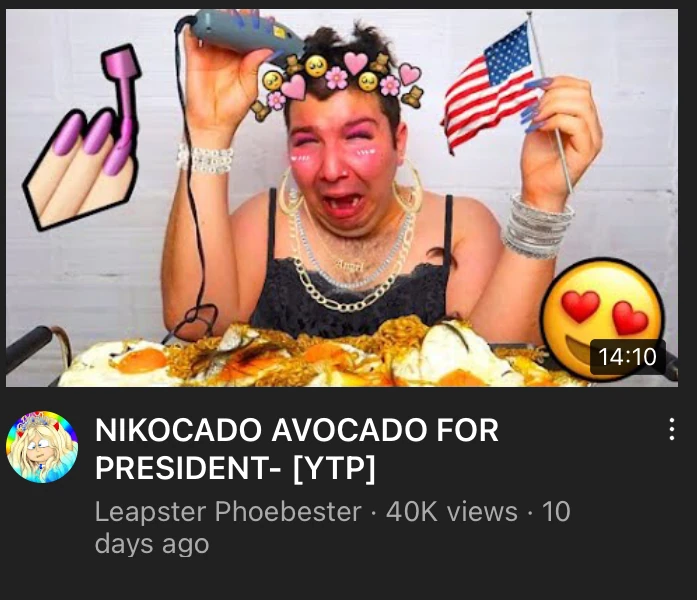This screenshot has width=697, height=600.
Task: Open the three-dot video options menu
Action: 672,429
